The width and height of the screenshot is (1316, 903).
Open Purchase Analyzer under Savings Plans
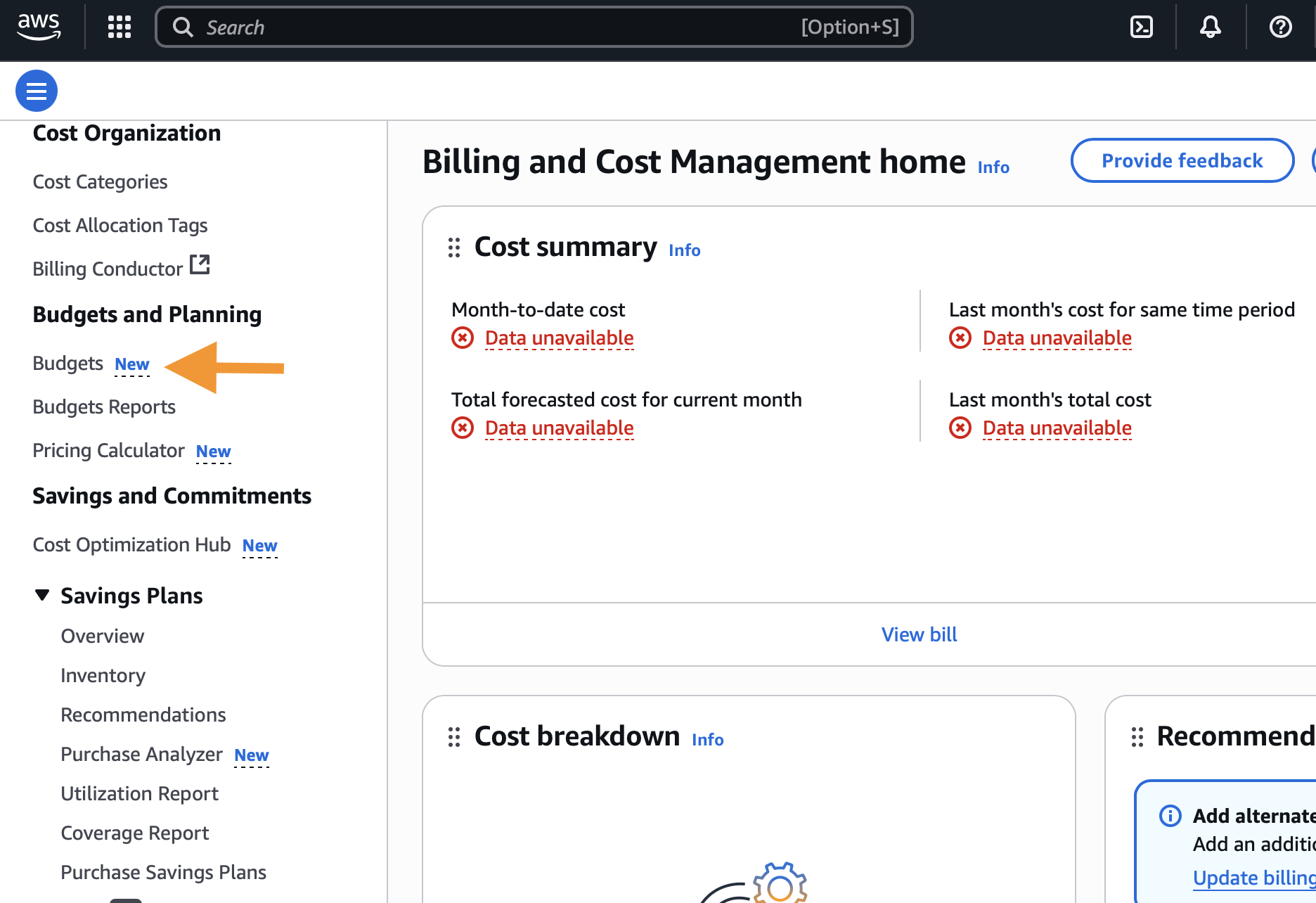[x=141, y=755]
